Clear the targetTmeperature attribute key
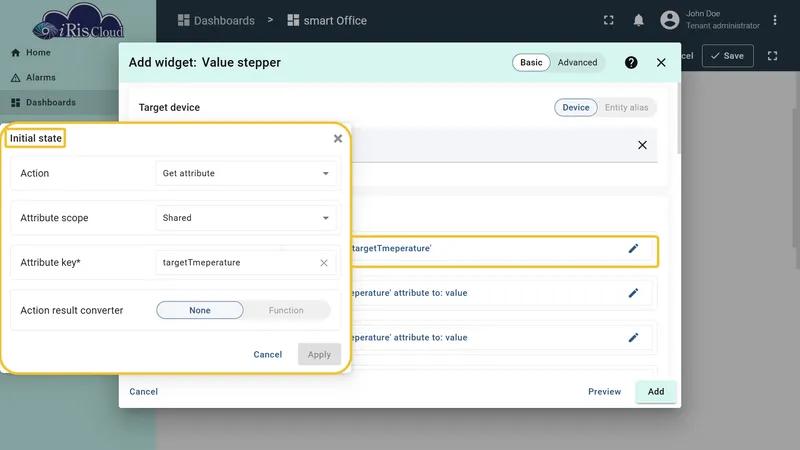This screenshot has width=800, height=450. coord(324,263)
